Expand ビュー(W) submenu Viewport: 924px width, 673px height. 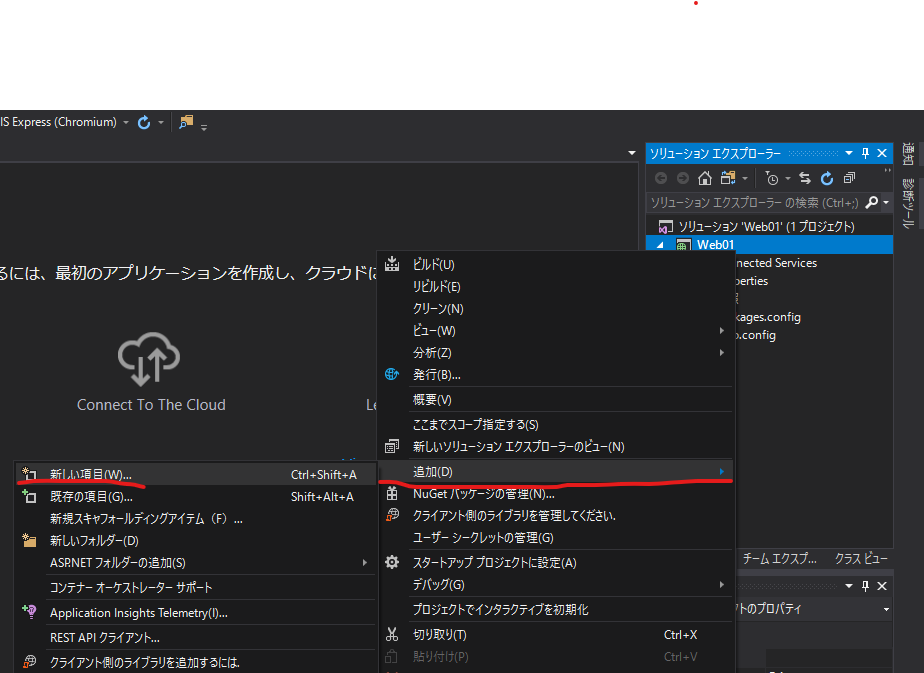point(556,331)
